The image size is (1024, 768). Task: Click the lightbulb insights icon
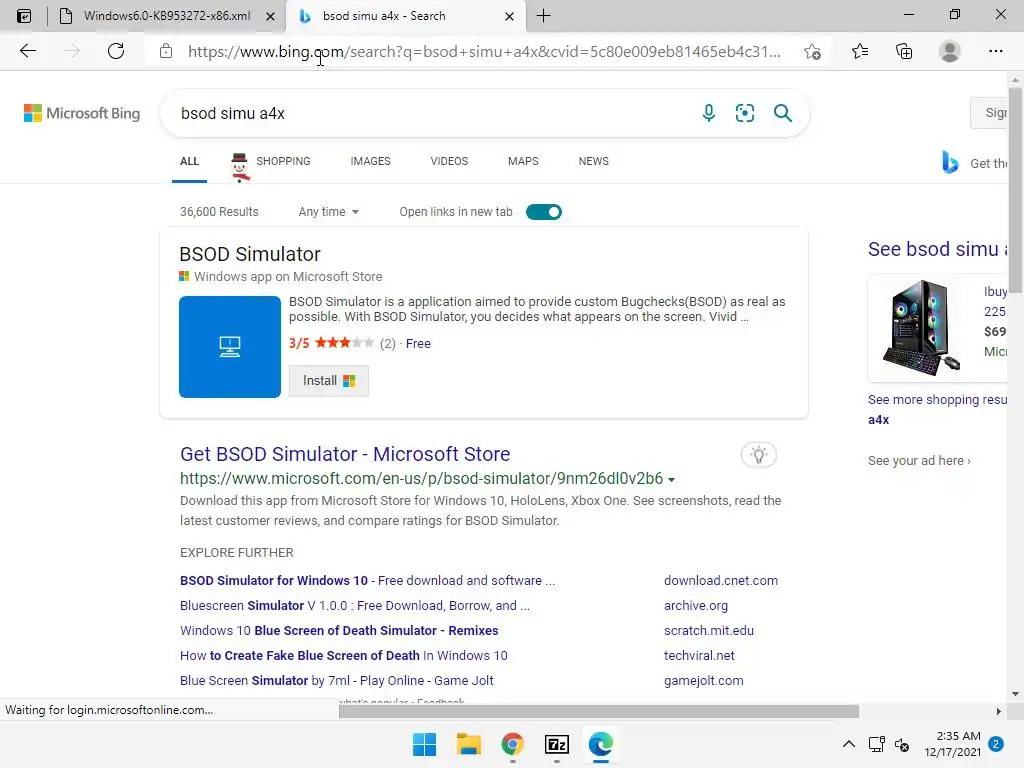point(759,455)
